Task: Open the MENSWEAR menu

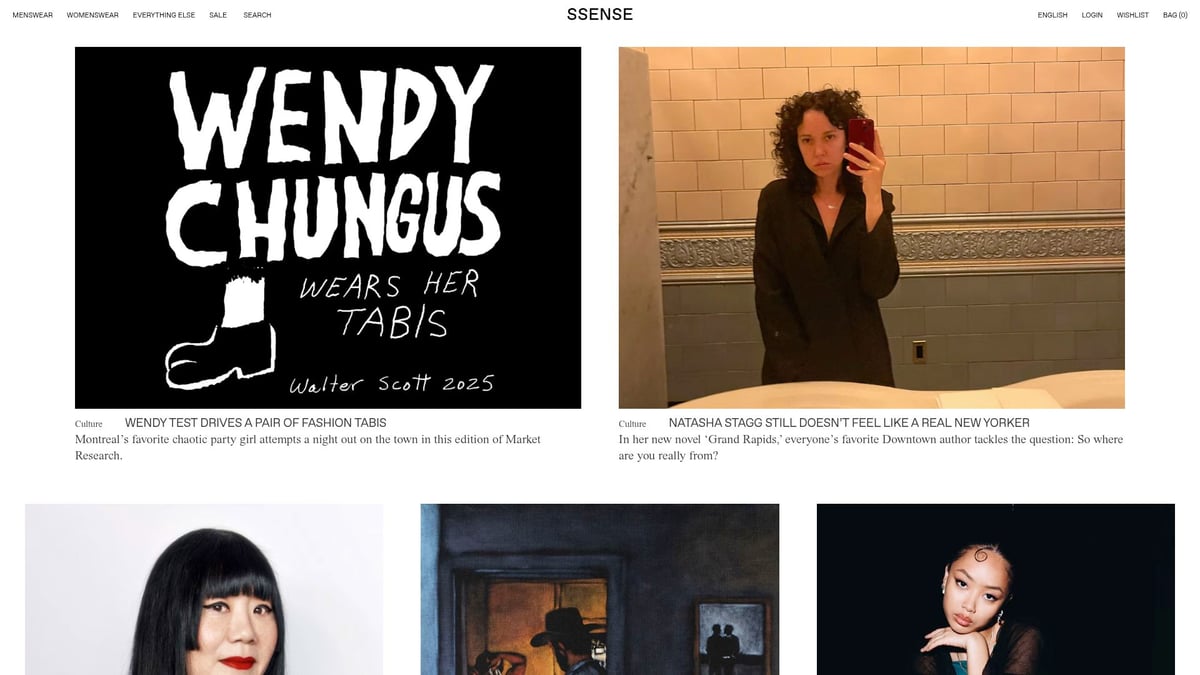Action: (32, 15)
